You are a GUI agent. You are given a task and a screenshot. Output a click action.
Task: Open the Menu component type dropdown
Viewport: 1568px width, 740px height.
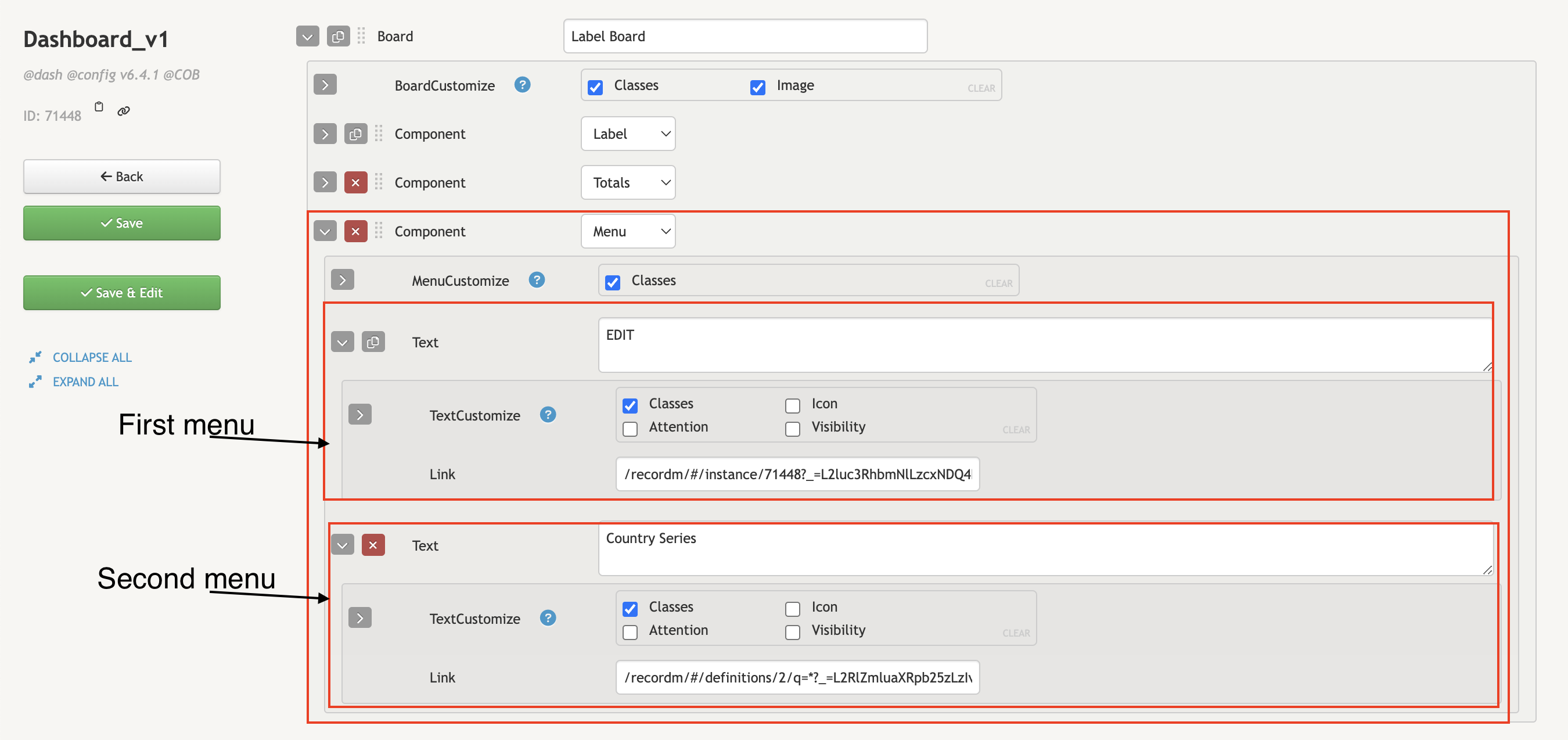pyautogui.click(x=628, y=231)
